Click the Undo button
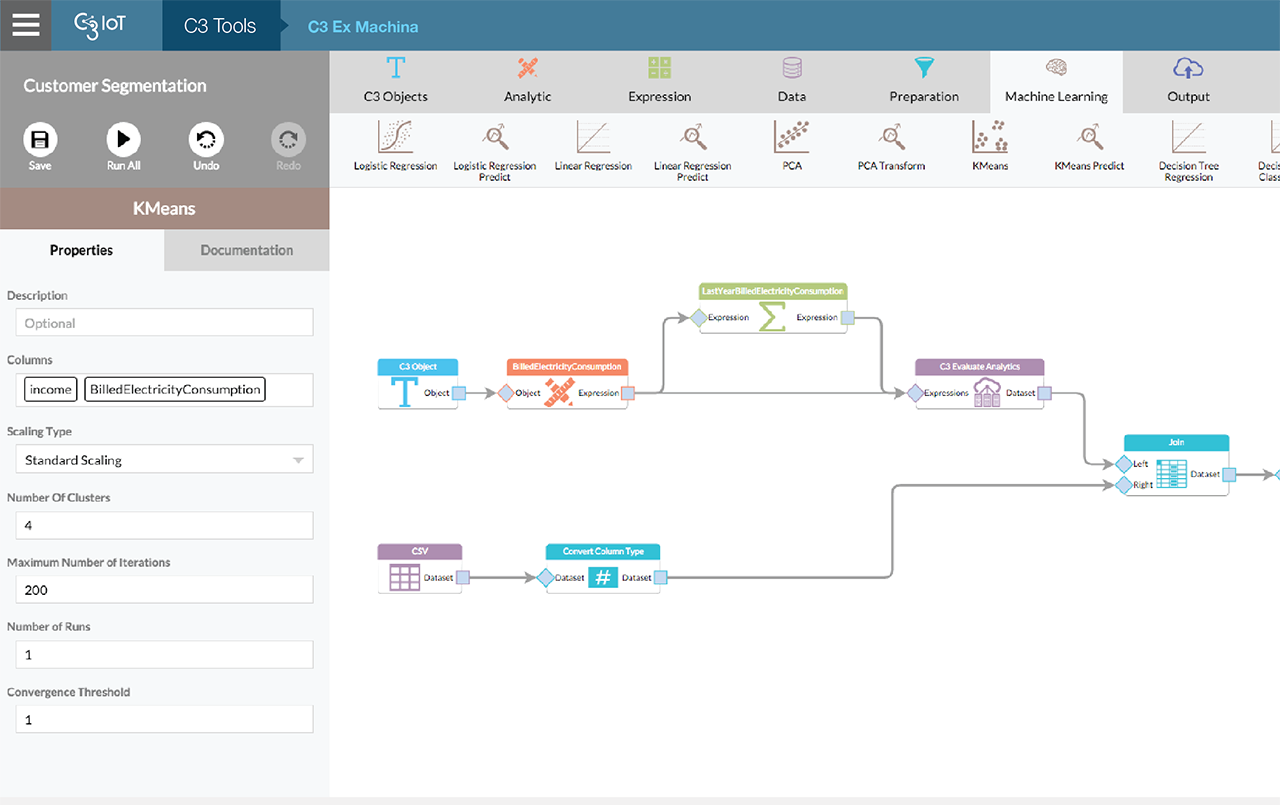The height and width of the screenshot is (805, 1280). 205,146
